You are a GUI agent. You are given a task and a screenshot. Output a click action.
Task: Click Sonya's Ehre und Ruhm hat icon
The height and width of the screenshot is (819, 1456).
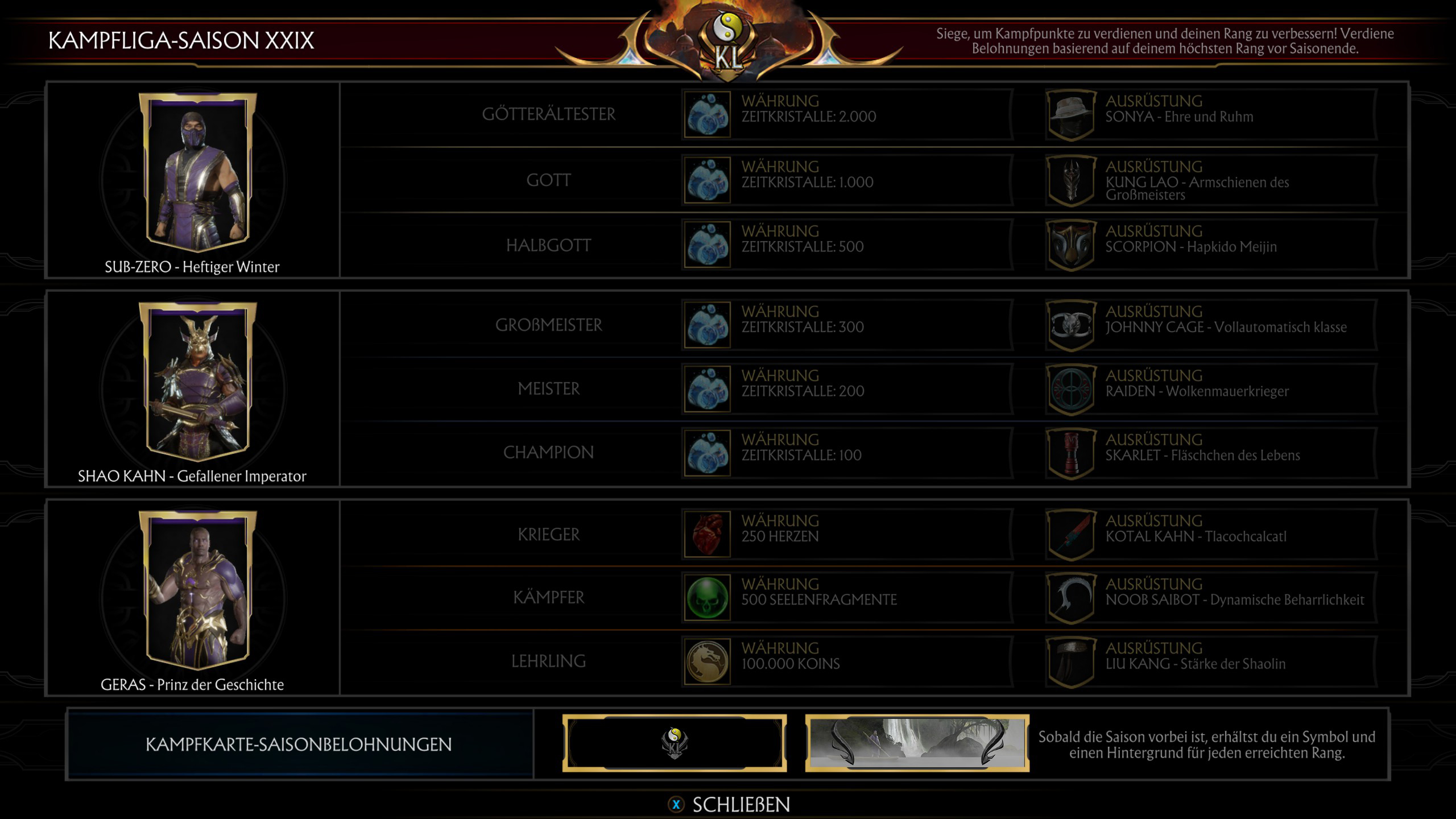coord(1072,115)
